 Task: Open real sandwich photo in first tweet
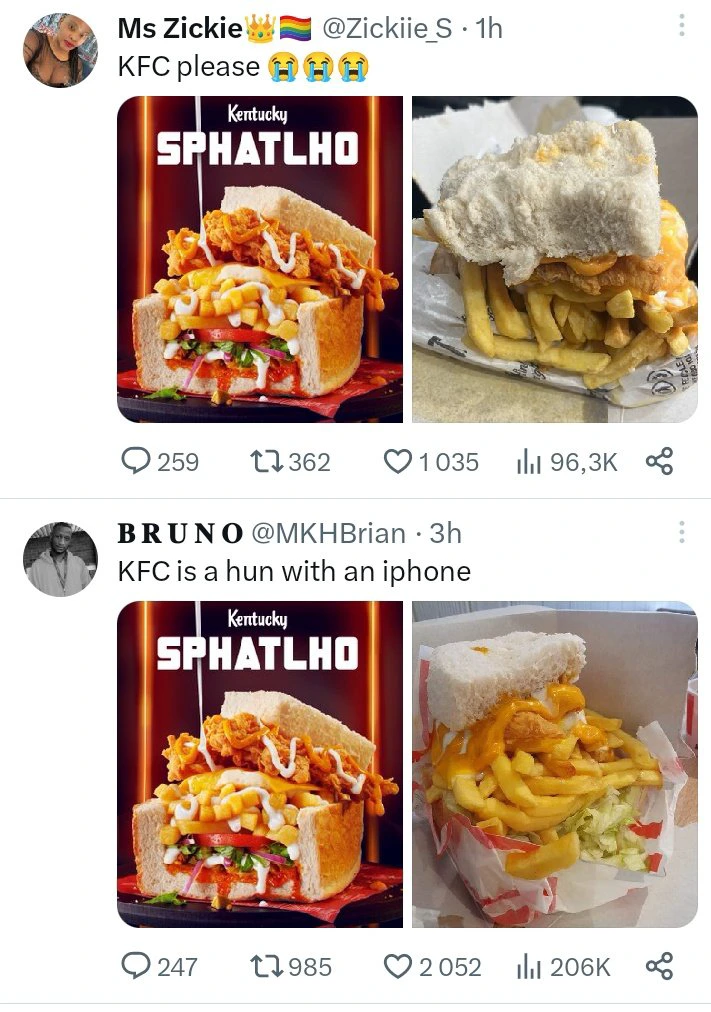coord(555,259)
